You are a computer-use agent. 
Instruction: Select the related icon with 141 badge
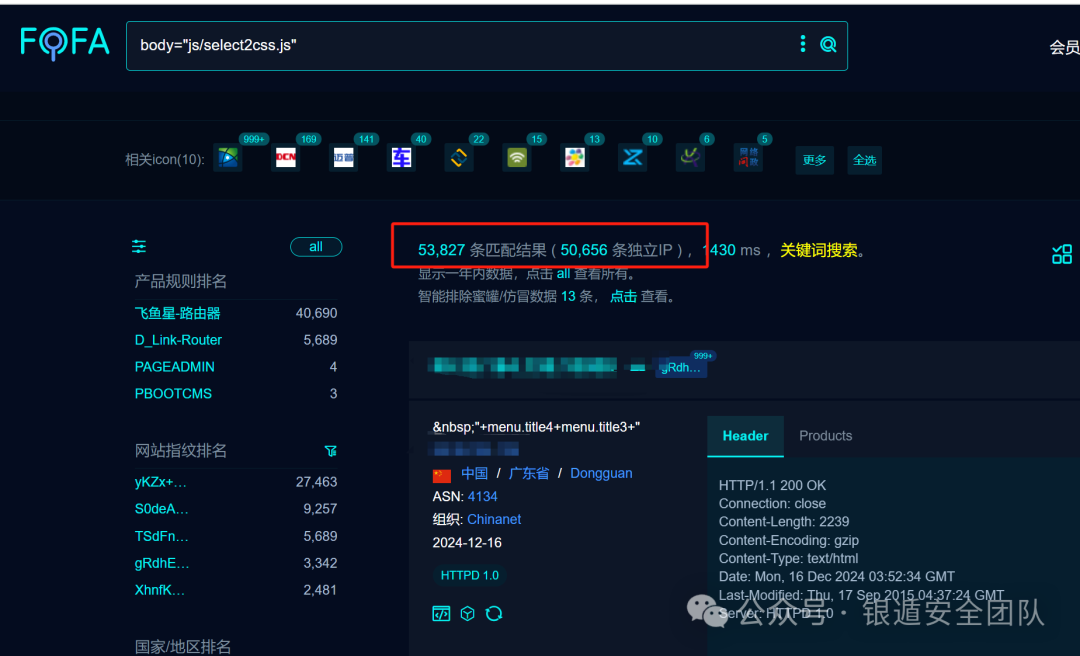click(344, 158)
